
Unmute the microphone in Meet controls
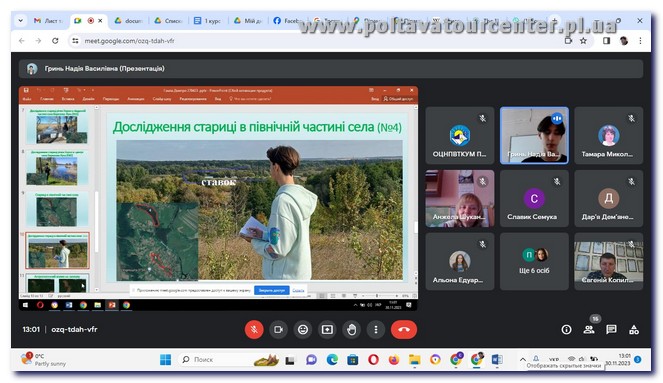pos(254,329)
